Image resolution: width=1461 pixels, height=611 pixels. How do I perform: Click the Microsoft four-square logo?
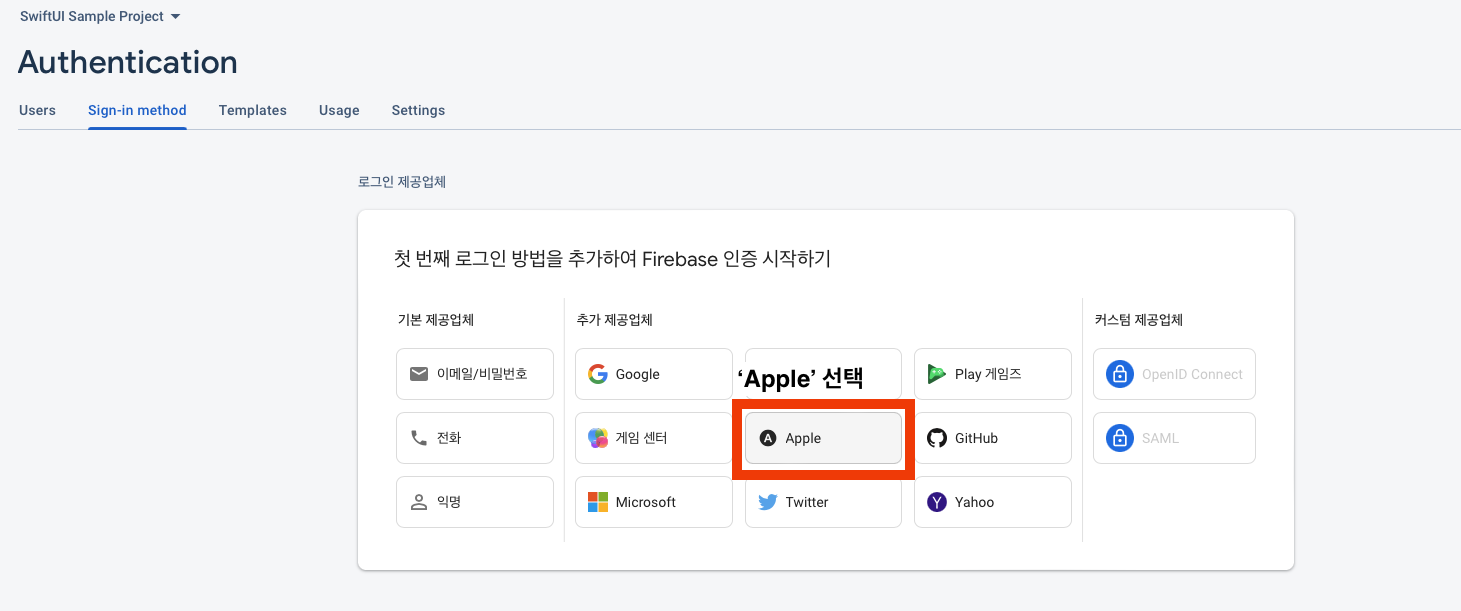598,502
